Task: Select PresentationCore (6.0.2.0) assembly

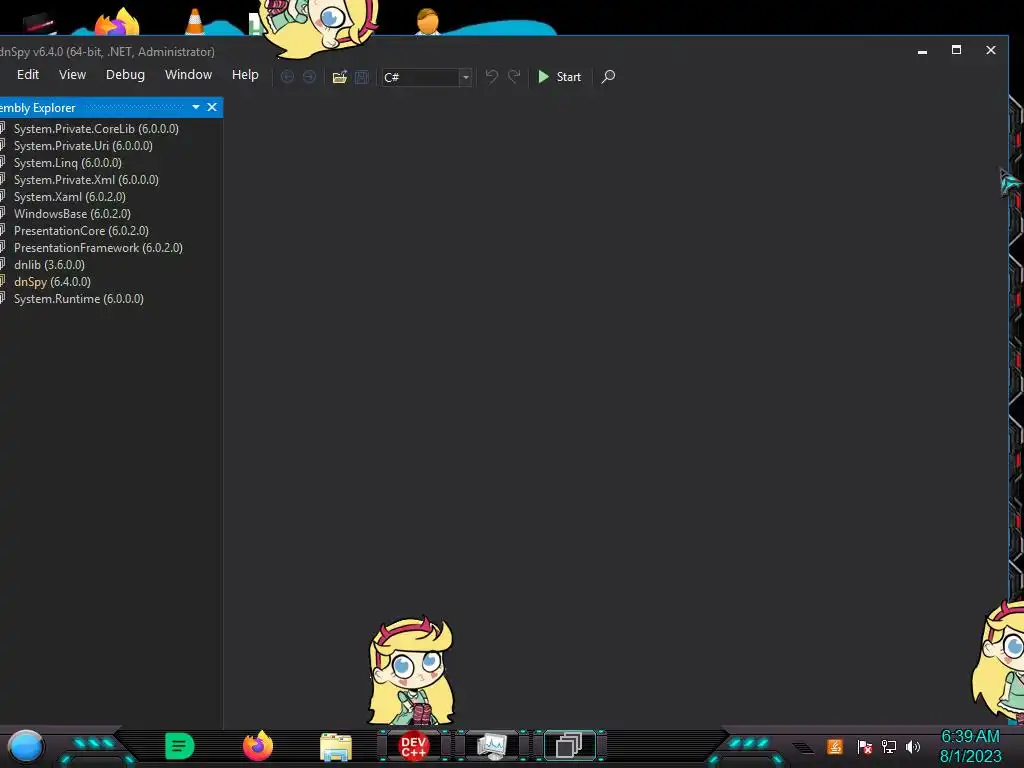Action: 81,231
